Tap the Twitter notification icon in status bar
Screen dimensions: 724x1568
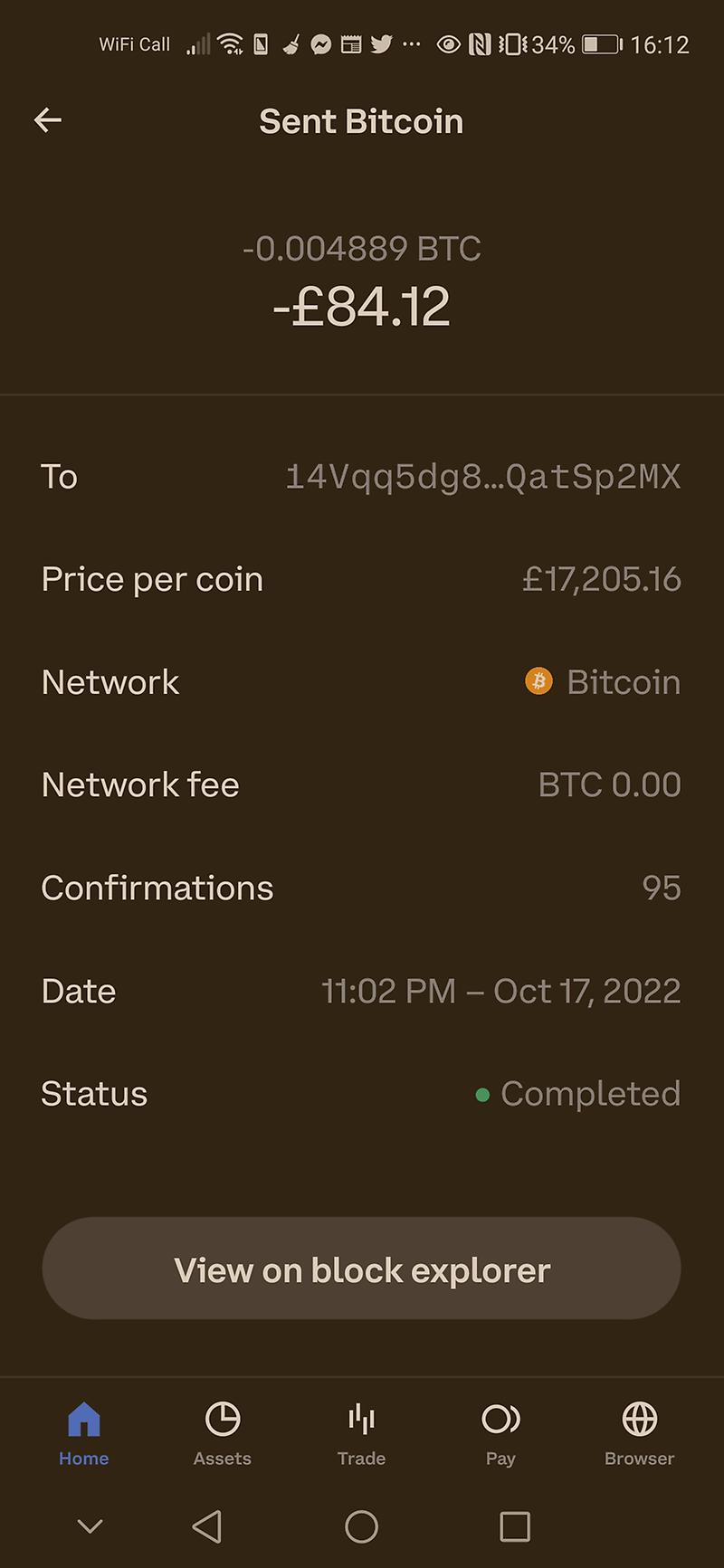(x=381, y=43)
